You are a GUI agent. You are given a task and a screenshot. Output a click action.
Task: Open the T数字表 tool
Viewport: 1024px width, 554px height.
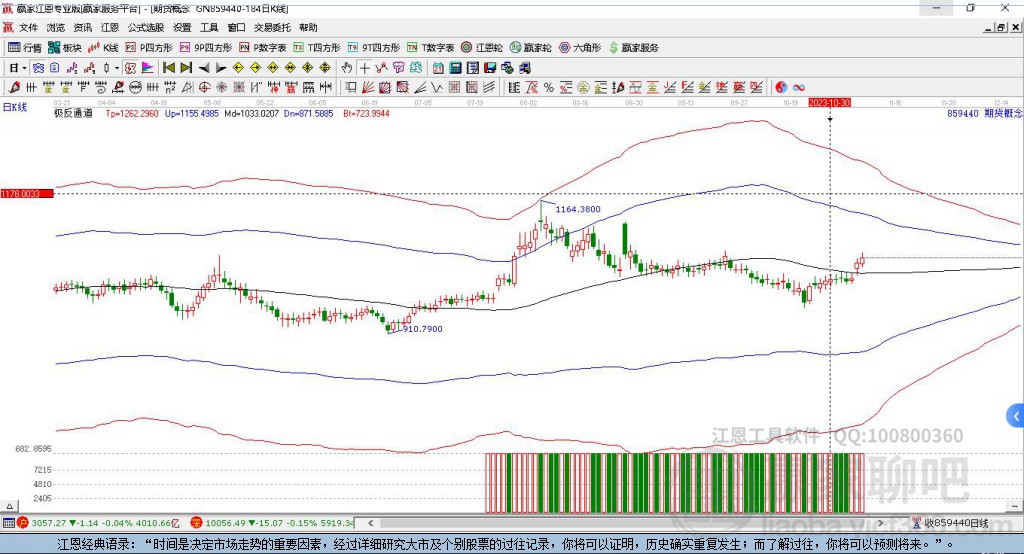point(430,48)
